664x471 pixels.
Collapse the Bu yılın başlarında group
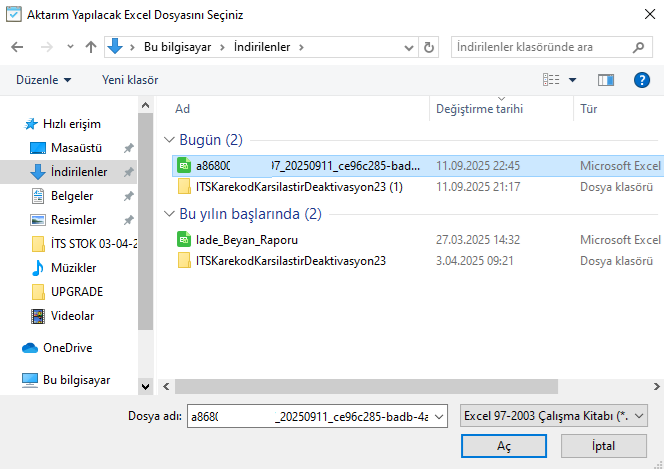(x=169, y=214)
